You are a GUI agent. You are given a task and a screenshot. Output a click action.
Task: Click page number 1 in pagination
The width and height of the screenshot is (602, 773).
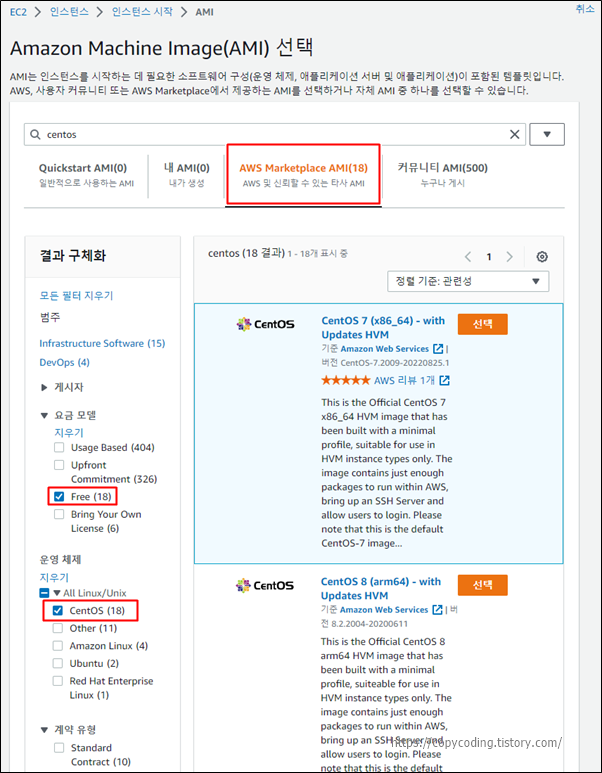(x=489, y=257)
